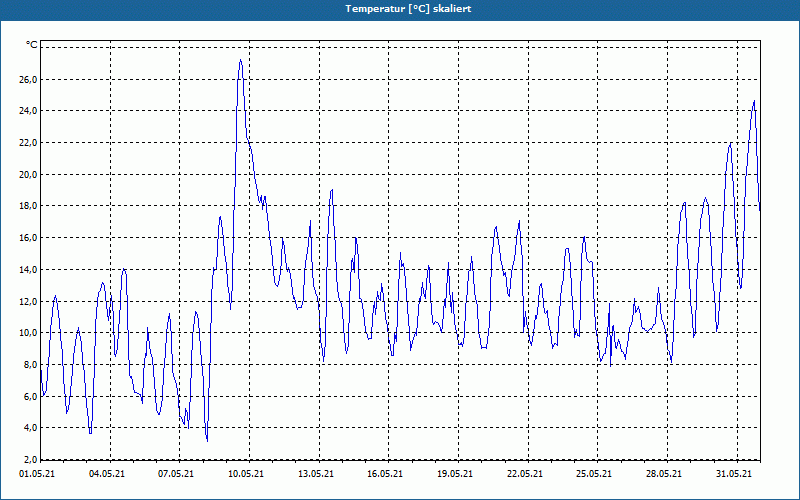This screenshot has width=800, height=500.
Task: Click the 20,0 y-axis value
Action: click(x=28, y=174)
